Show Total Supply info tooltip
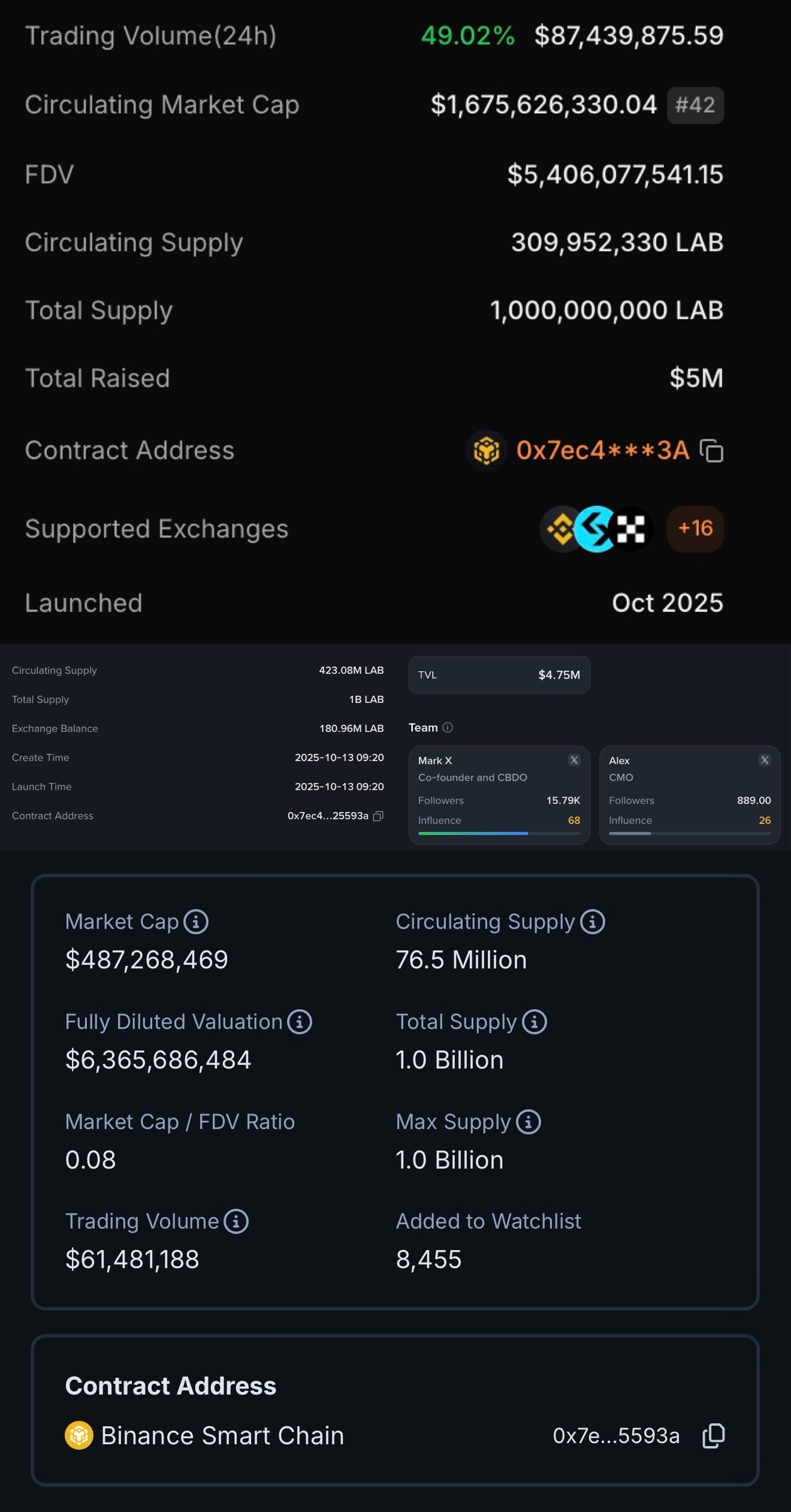 tap(535, 1022)
